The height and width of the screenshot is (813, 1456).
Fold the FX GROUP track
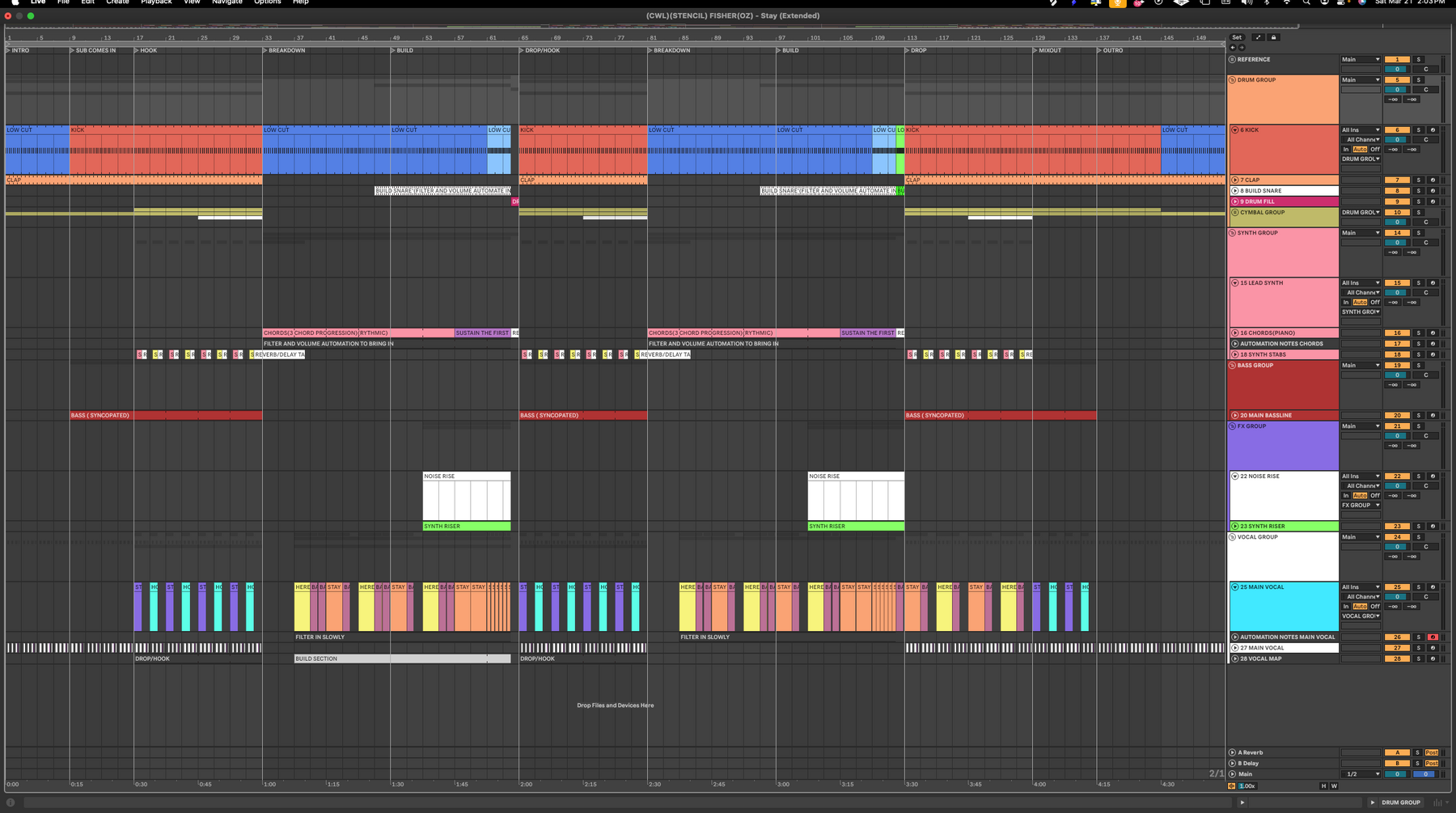[1232, 426]
